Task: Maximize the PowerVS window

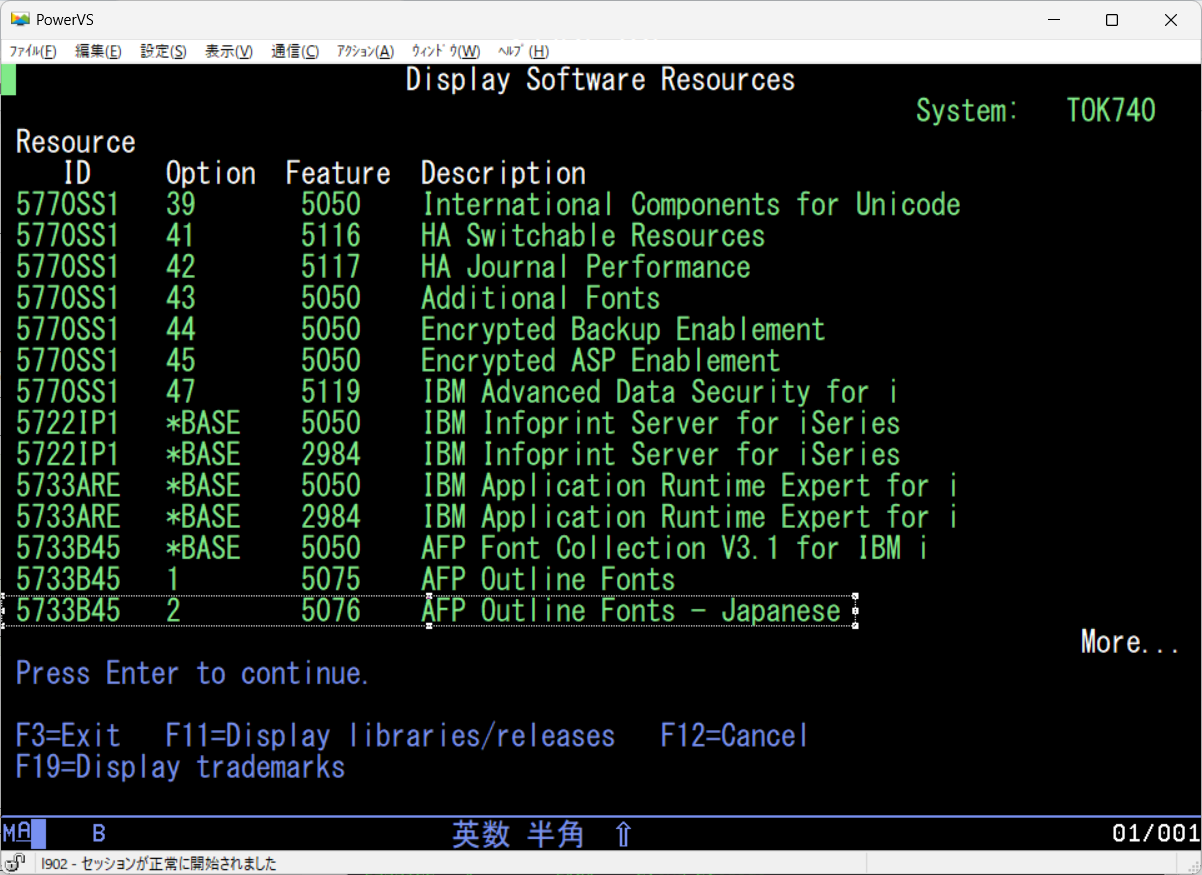Action: coord(1112,20)
